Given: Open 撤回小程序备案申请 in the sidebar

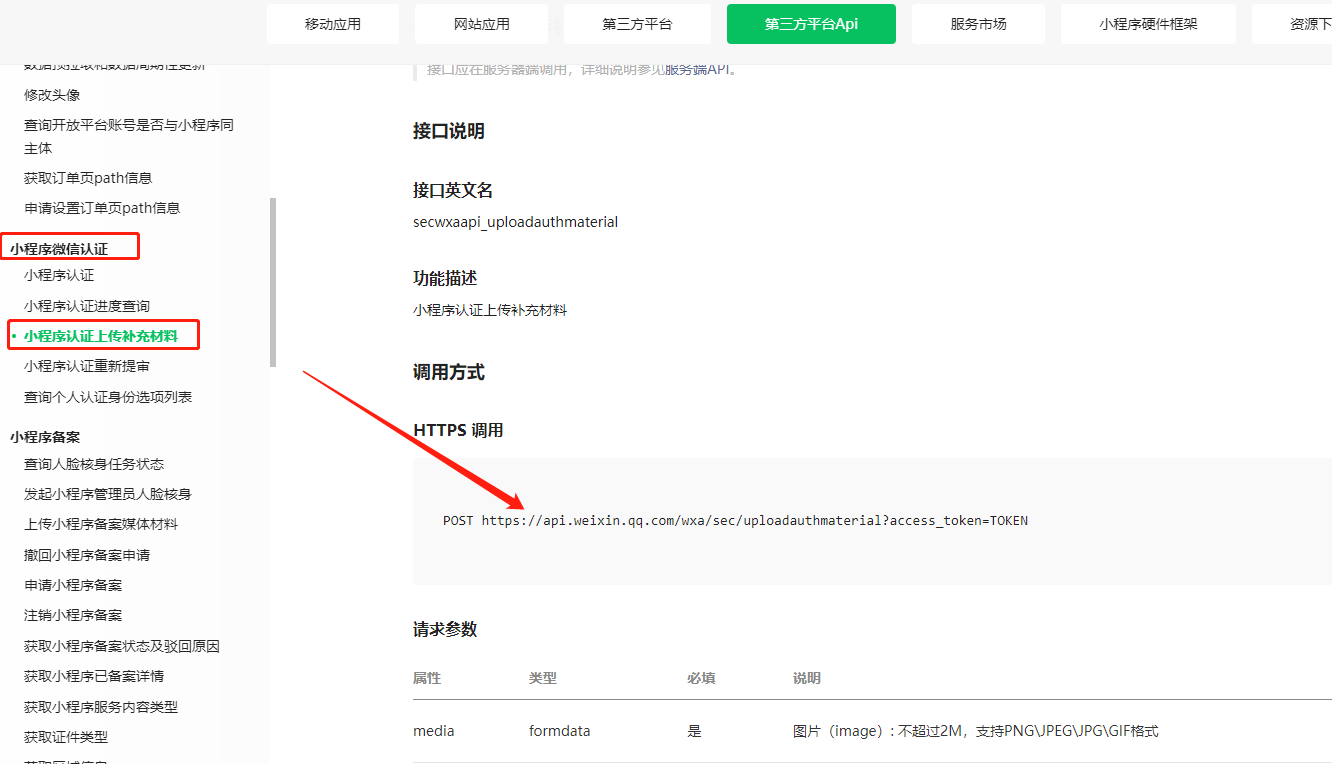Looking at the screenshot, I should (87, 555).
